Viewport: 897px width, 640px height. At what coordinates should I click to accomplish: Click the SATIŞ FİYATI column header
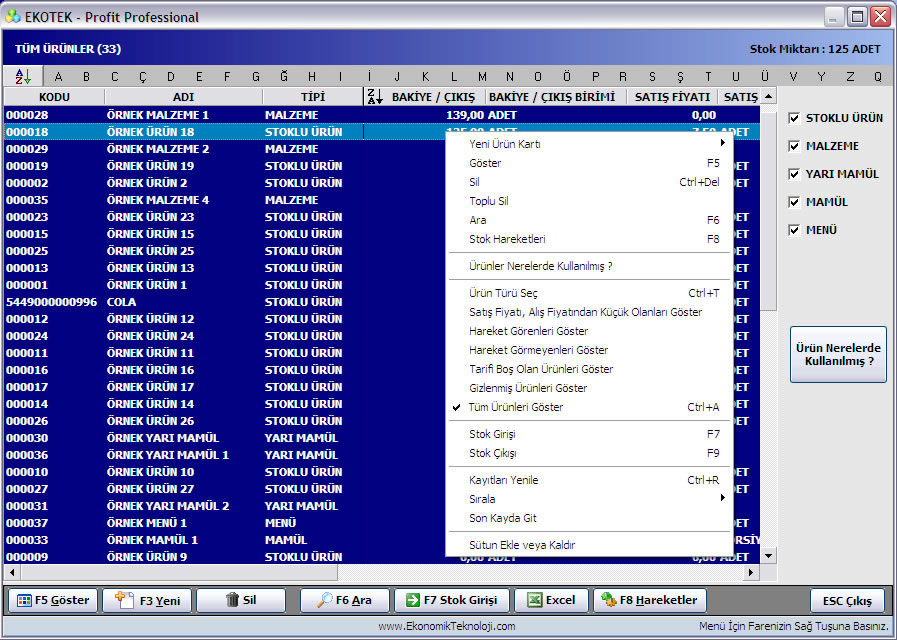672,97
